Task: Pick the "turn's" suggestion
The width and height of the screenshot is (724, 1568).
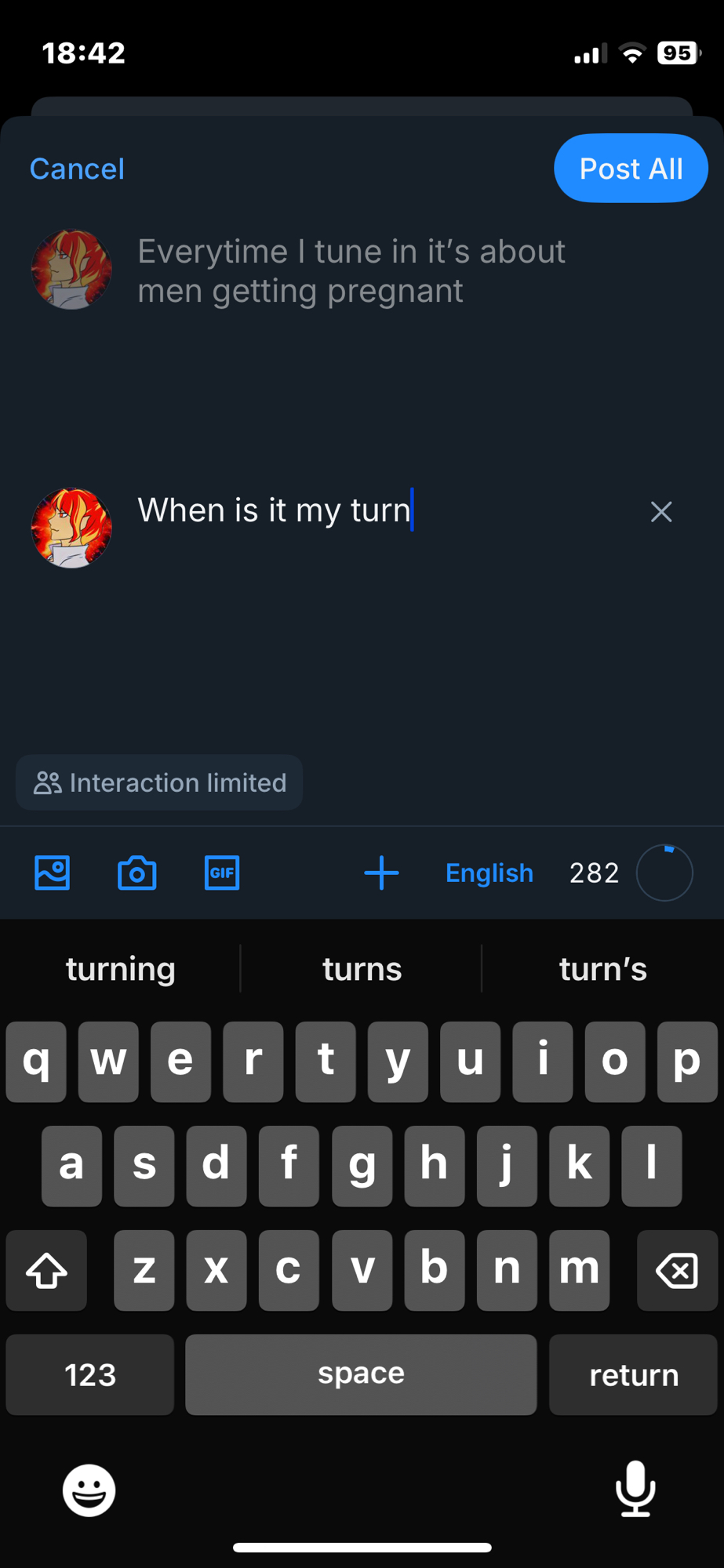Action: coord(602,969)
